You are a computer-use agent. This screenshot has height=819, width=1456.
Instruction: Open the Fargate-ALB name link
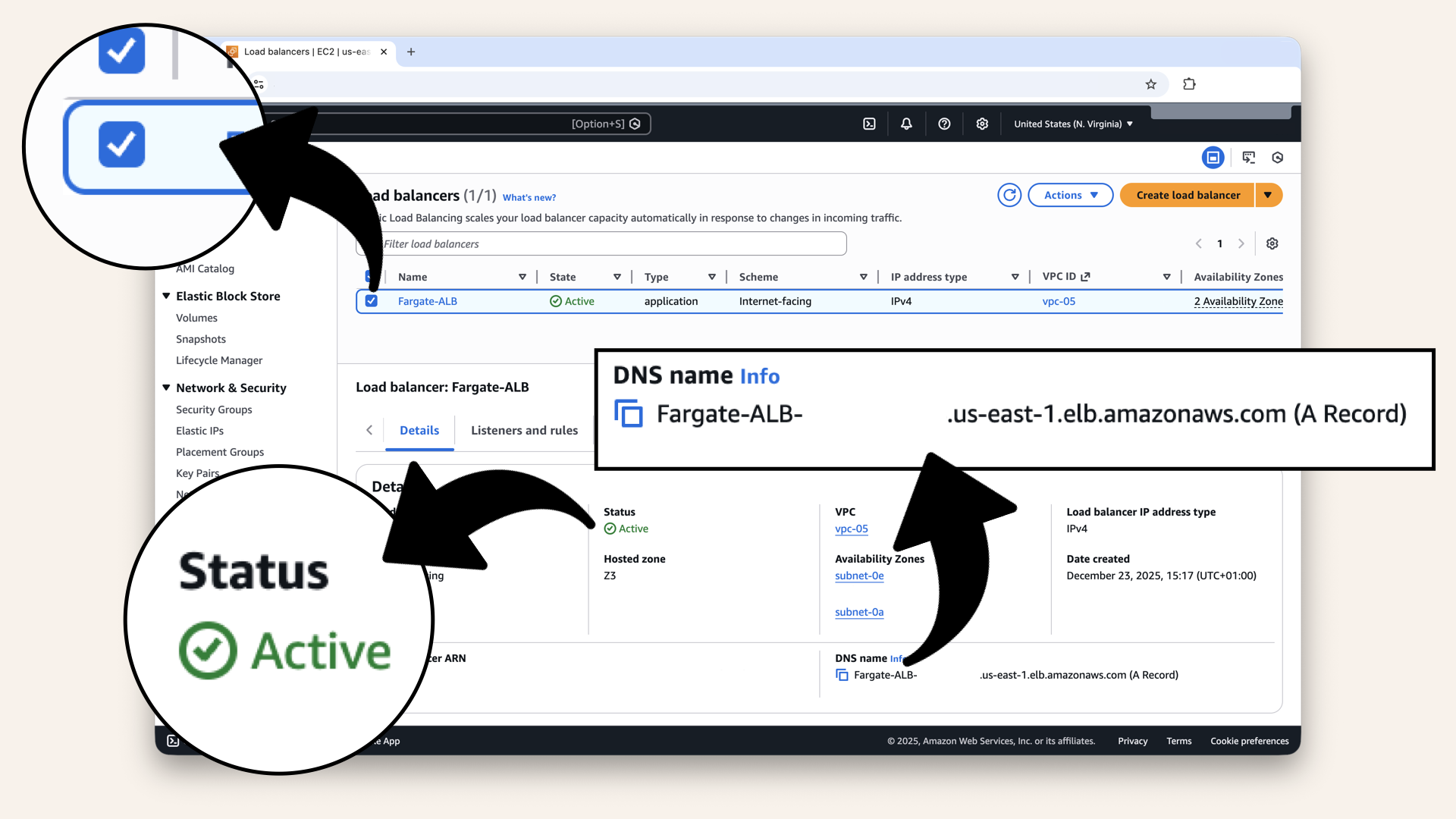point(428,301)
